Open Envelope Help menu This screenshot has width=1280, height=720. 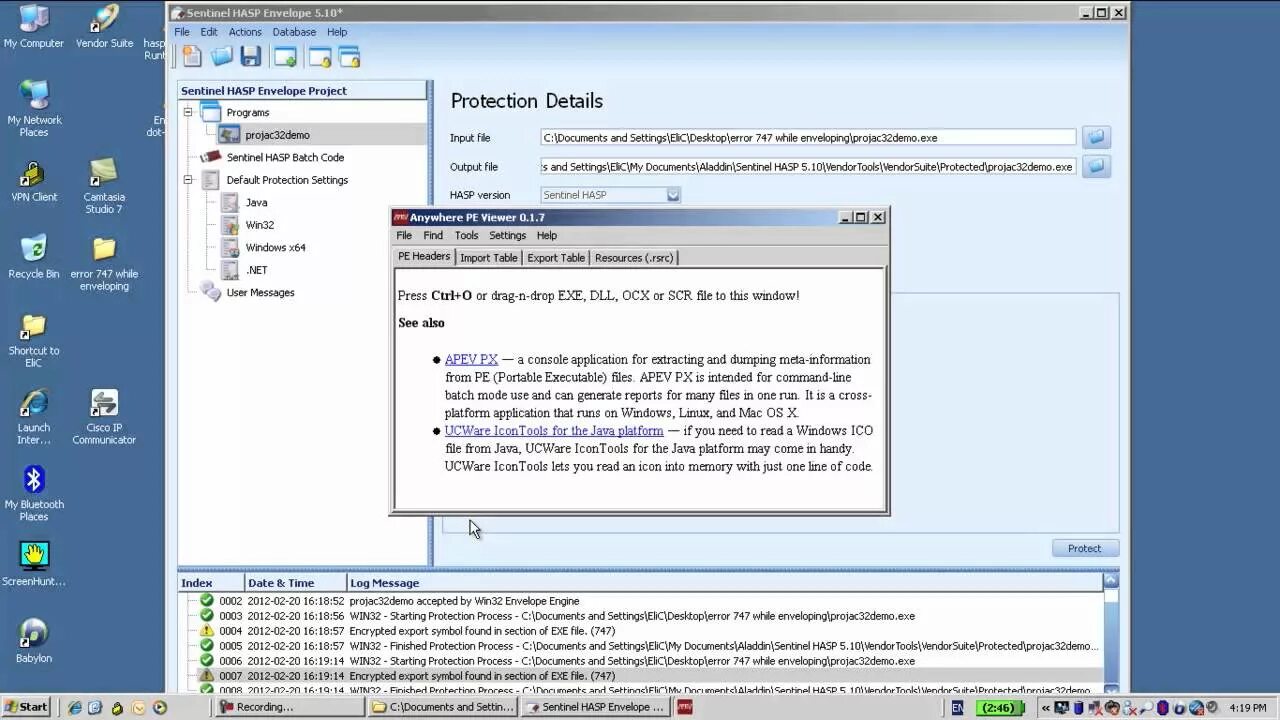(x=337, y=32)
